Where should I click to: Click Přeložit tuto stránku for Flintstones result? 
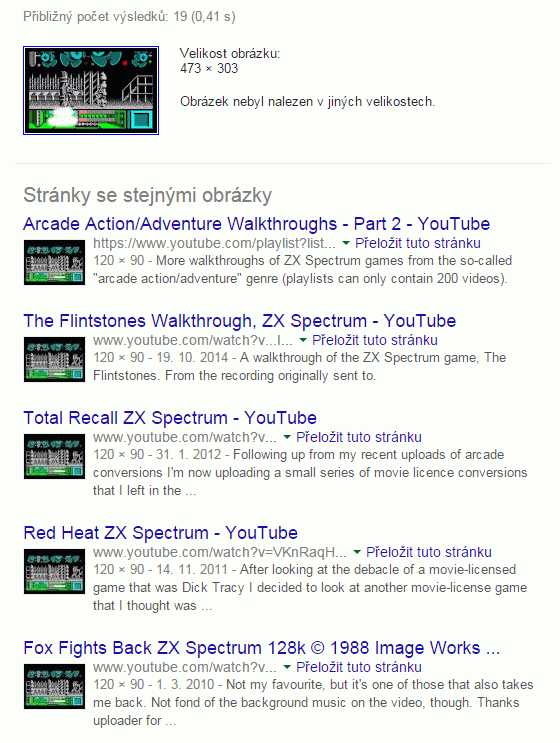(375, 340)
